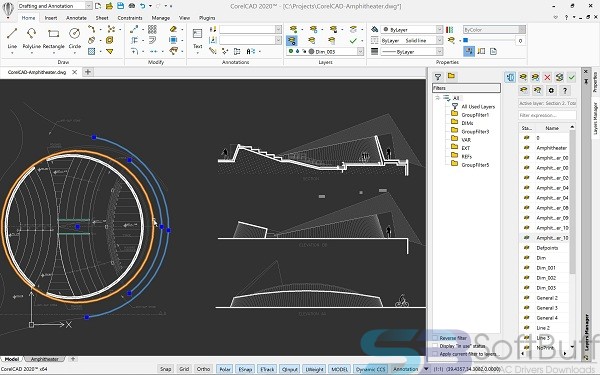Click the red X delete layer icon
Image resolution: width=600 pixels, height=375 pixels.
point(547,77)
